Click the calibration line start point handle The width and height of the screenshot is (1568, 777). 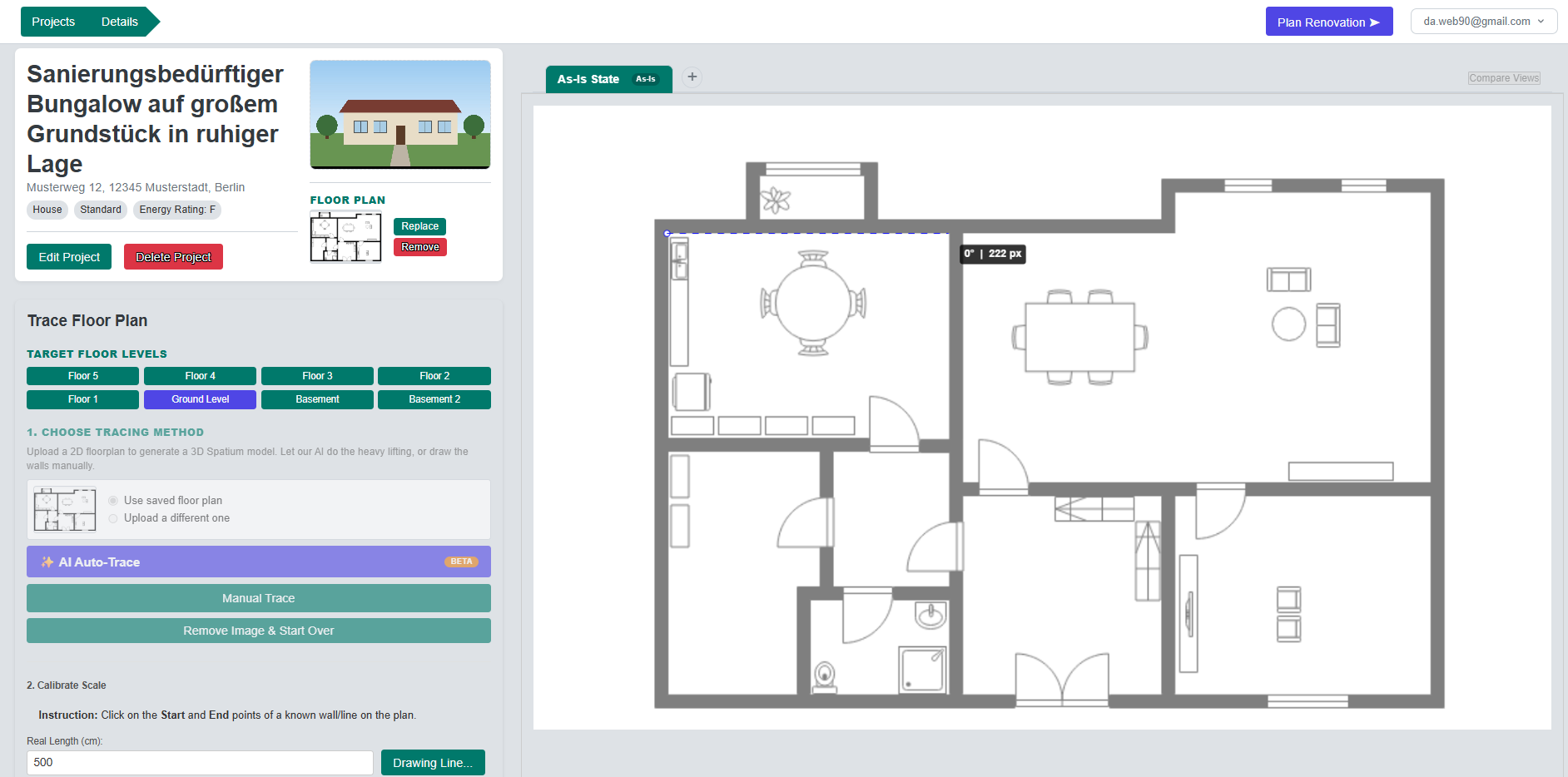click(x=667, y=234)
